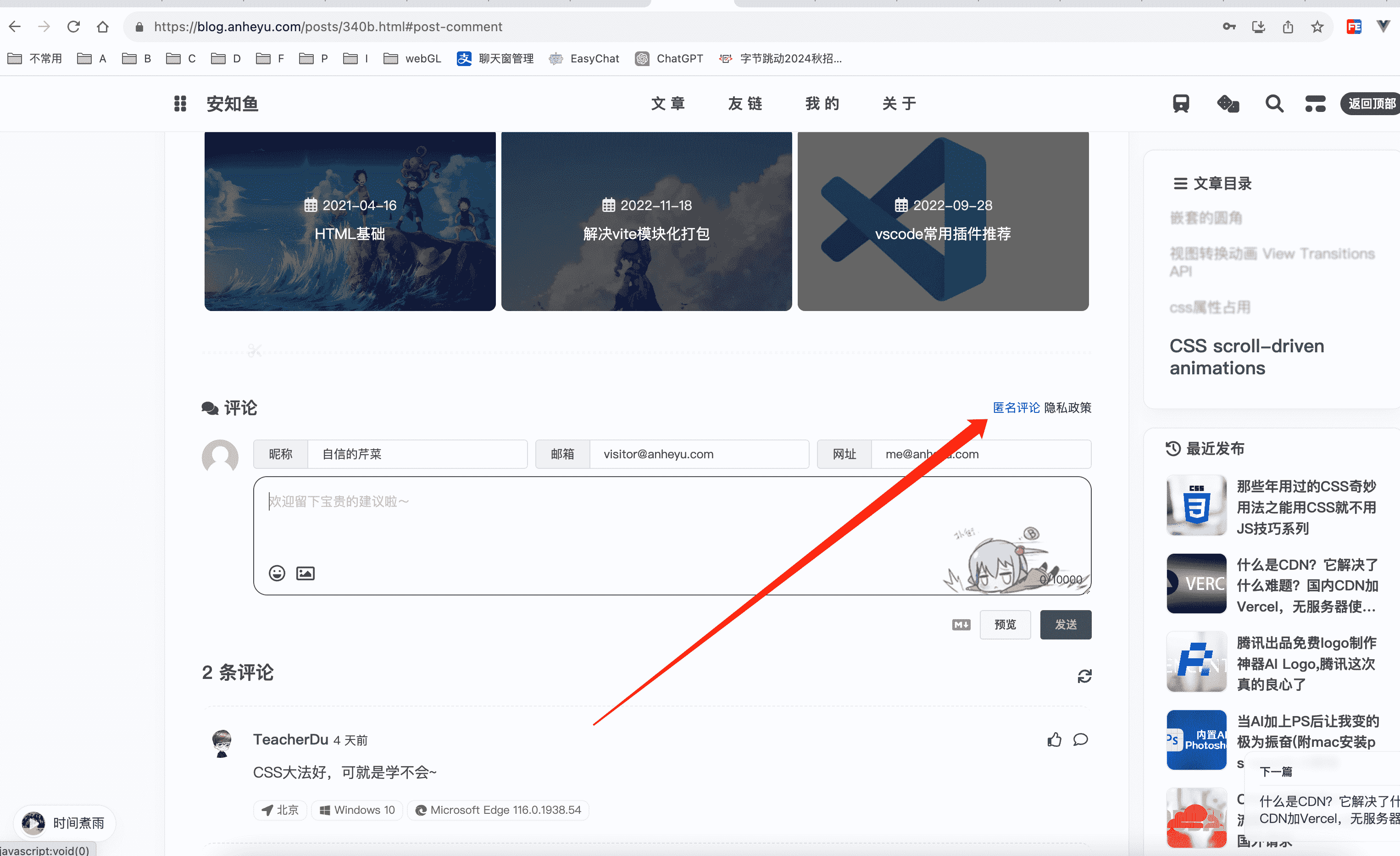Like TeacherDu's comment with thumbs up
The image size is (1400, 856).
tap(1054, 739)
